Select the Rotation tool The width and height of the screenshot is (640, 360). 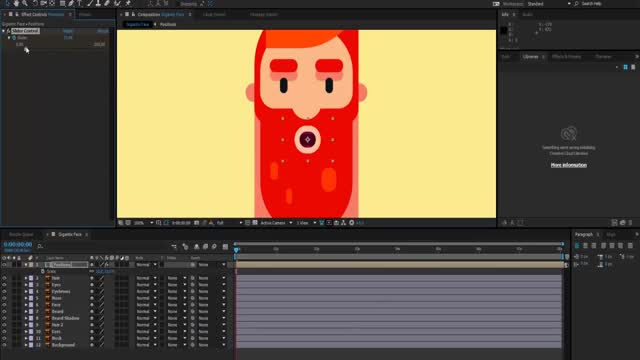(35, 3)
